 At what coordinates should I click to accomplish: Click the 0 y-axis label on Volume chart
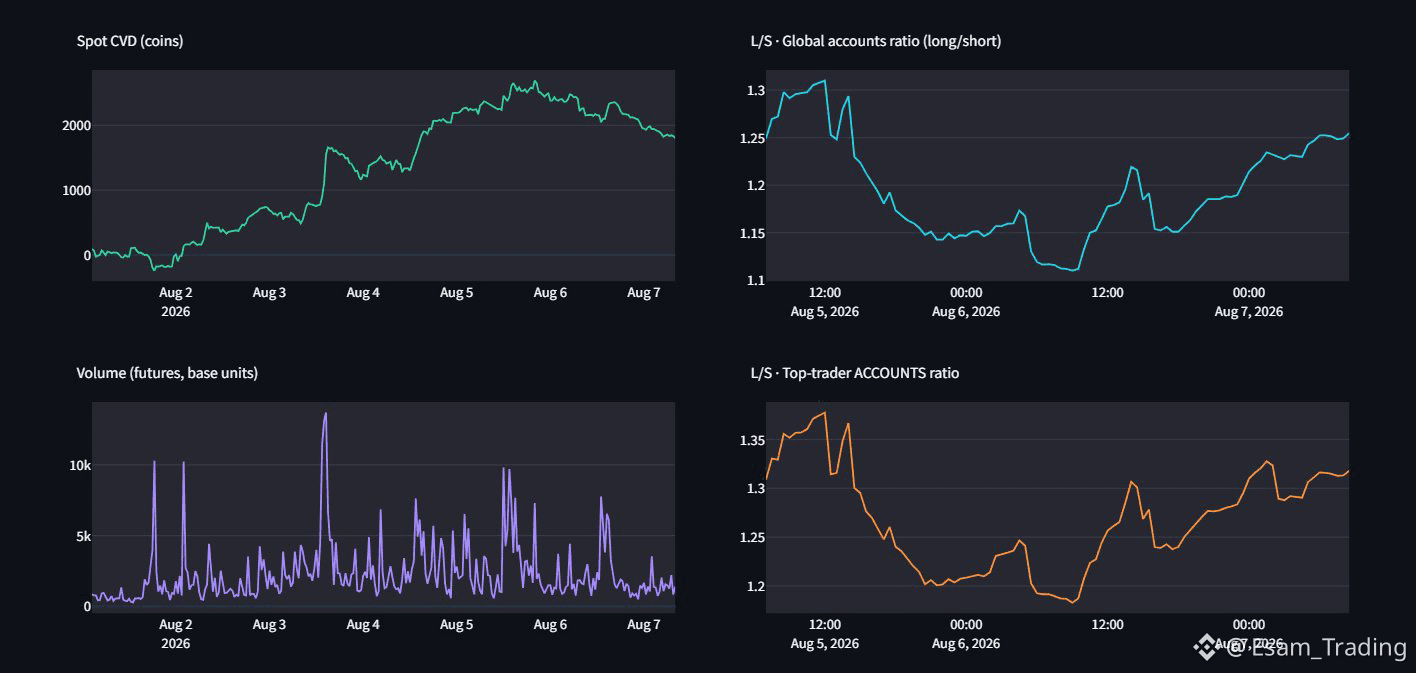click(87, 606)
